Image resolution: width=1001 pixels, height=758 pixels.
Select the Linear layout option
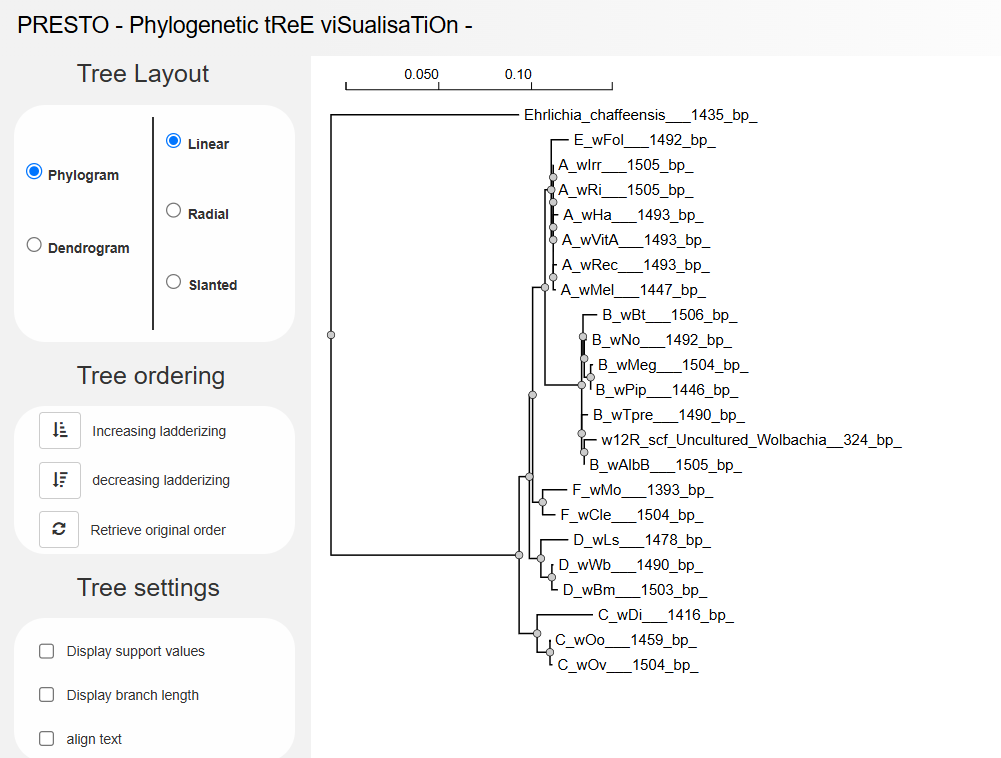pos(174,141)
